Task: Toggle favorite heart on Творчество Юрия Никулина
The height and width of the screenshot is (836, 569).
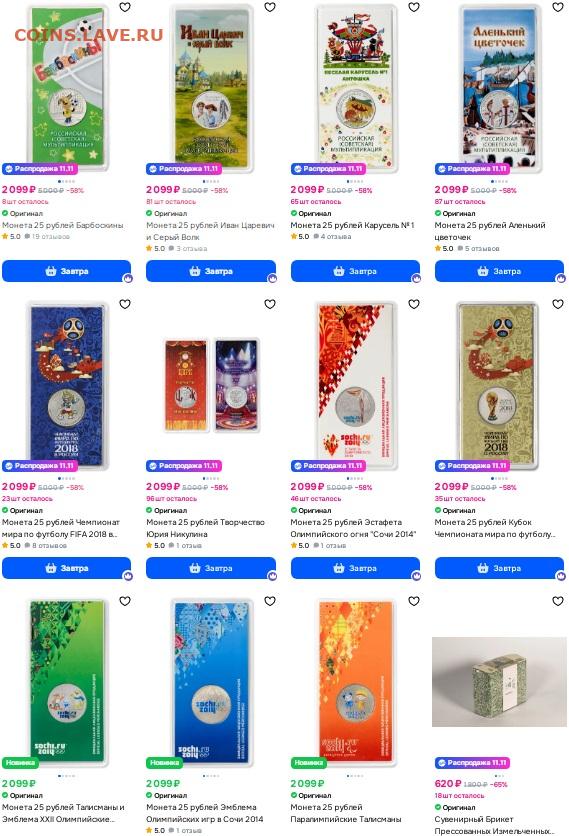Action: point(270,304)
